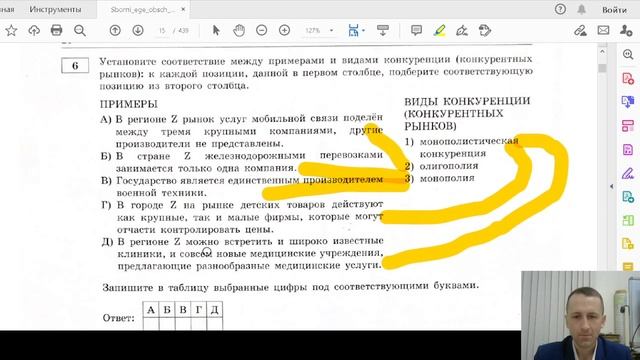Click the ПРИМЕРЫ column heading
Screen dimensions: 640x360
tap(129, 104)
